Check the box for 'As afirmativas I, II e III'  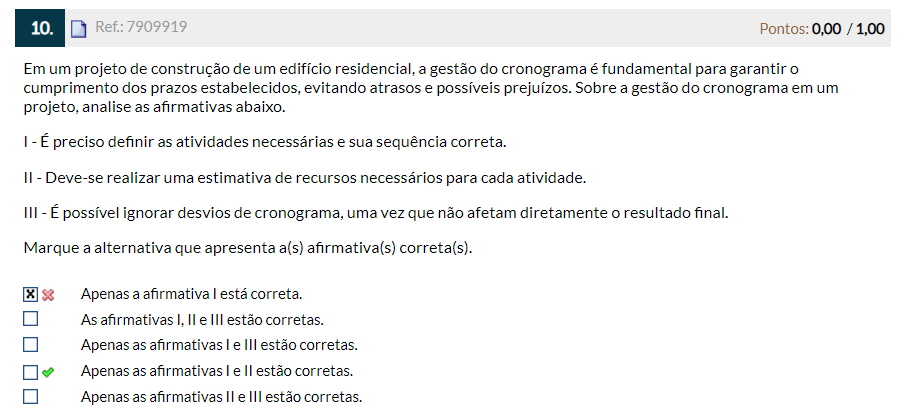coord(30,319)
